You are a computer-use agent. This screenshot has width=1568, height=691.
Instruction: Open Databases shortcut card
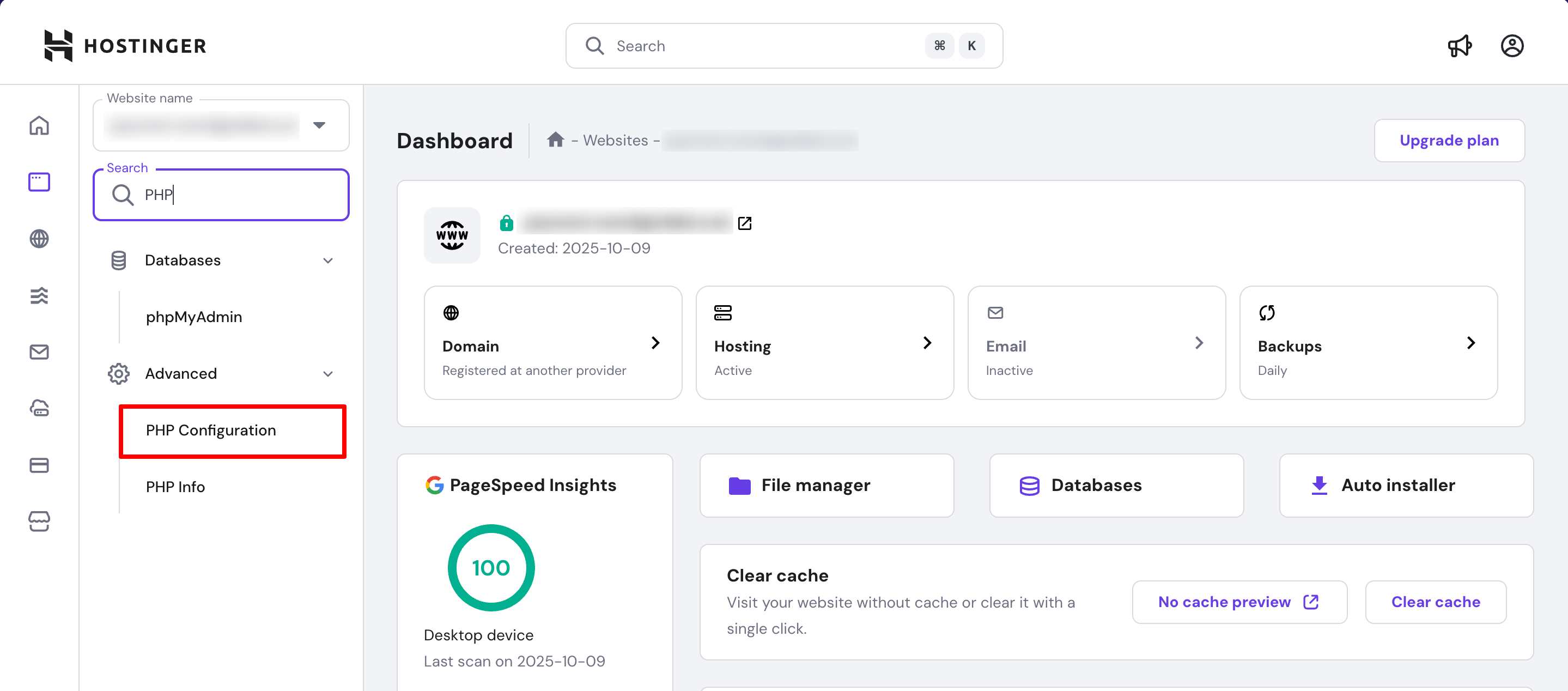tap(1116, 485)
